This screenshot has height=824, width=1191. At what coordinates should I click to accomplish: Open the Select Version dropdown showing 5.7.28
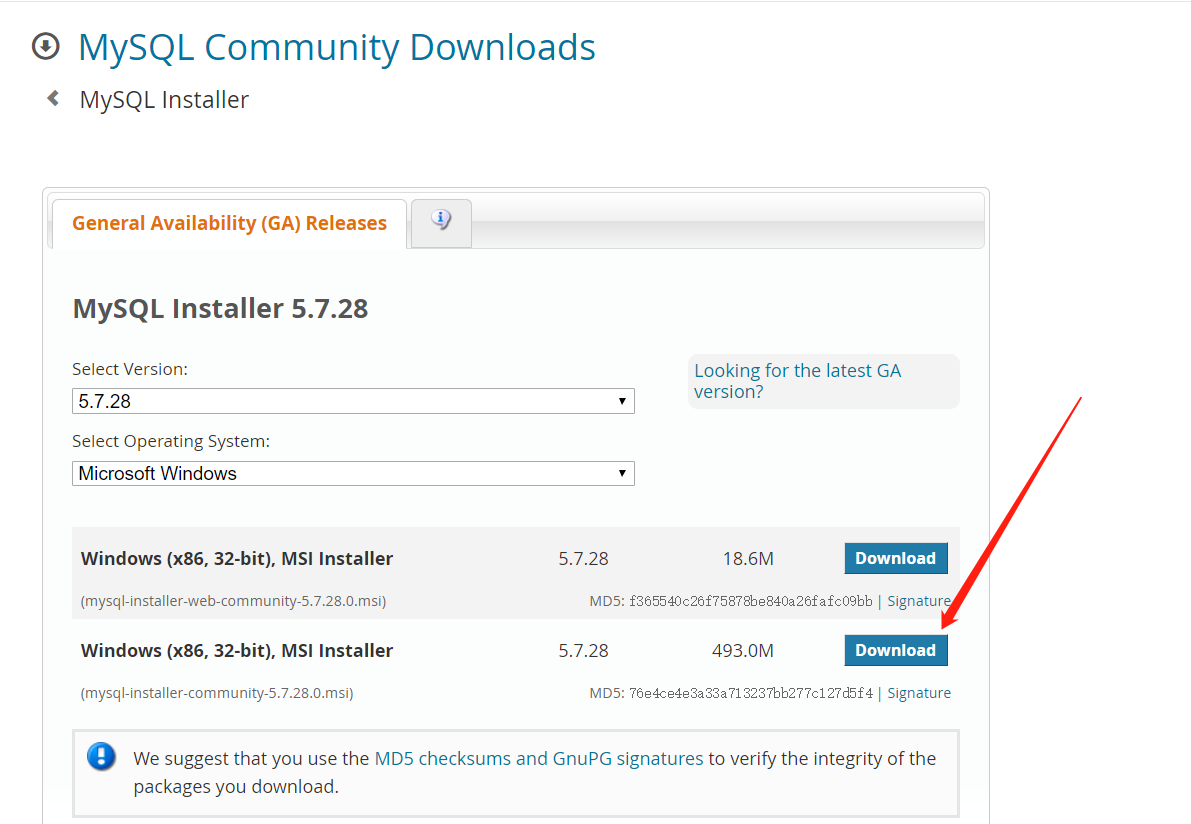[x=353, y=401]
